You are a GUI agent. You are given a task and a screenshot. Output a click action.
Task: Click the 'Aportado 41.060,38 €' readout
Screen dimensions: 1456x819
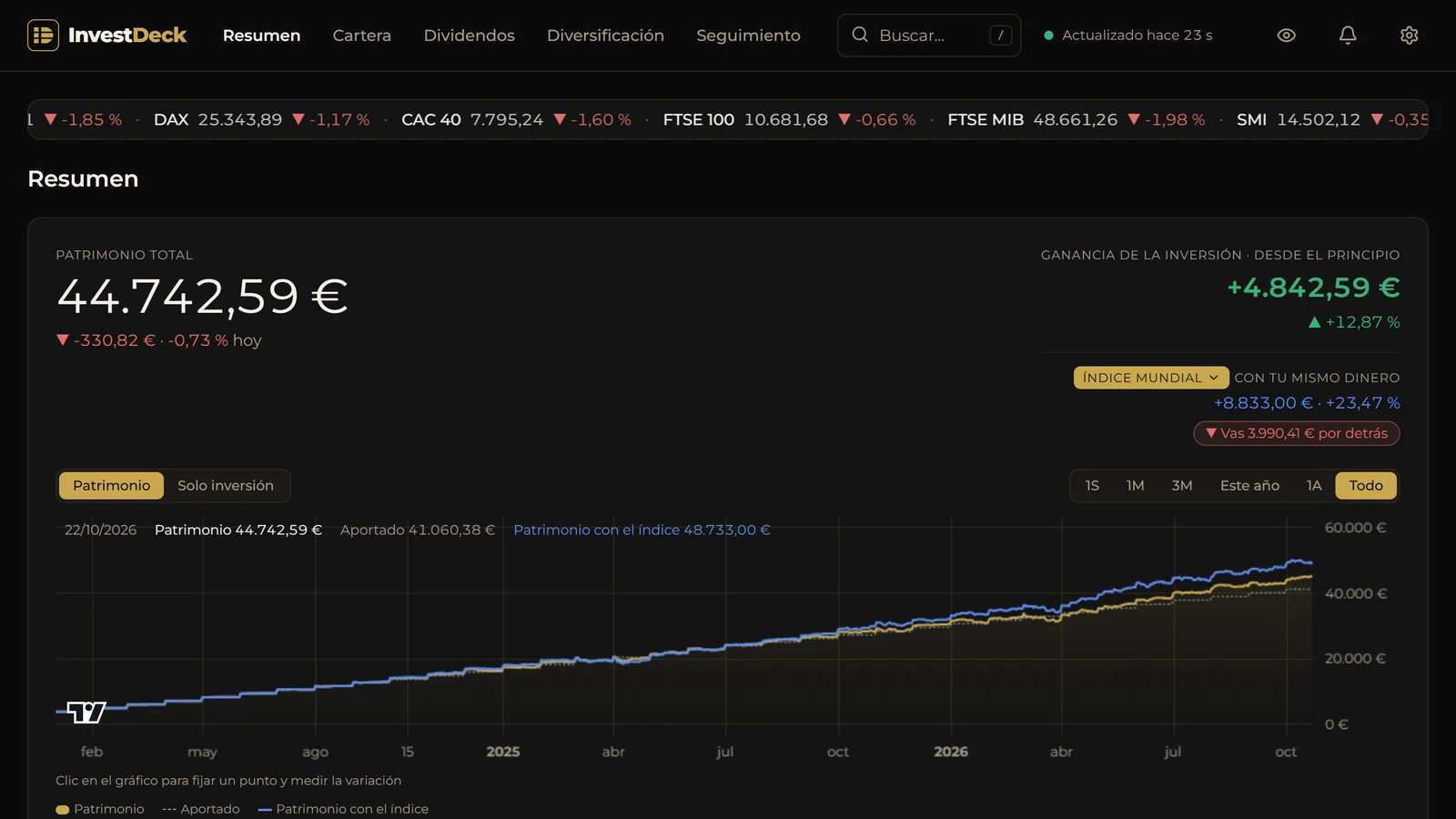tap(418, 530)
